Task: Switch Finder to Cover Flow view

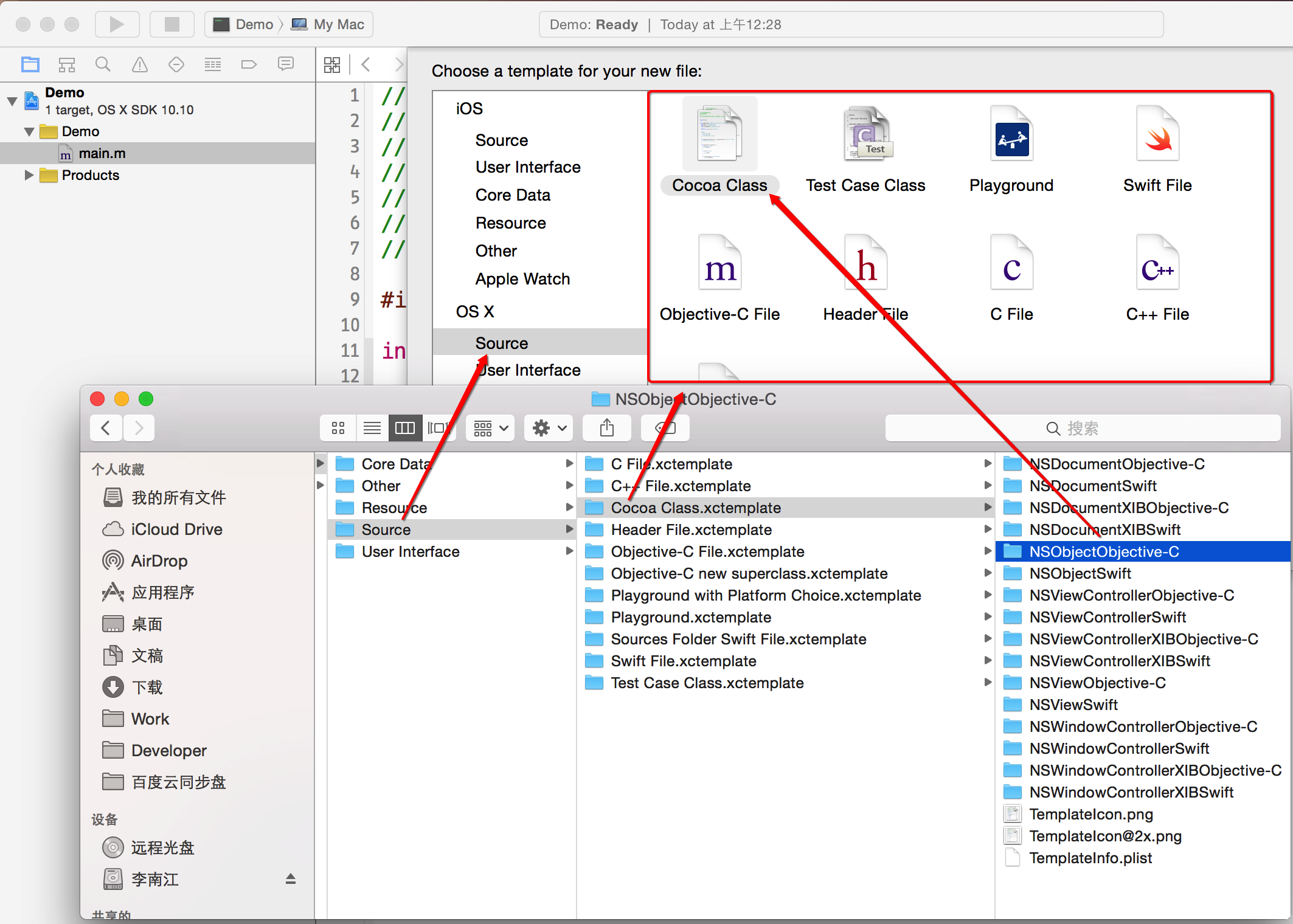Action: [438, 428]
